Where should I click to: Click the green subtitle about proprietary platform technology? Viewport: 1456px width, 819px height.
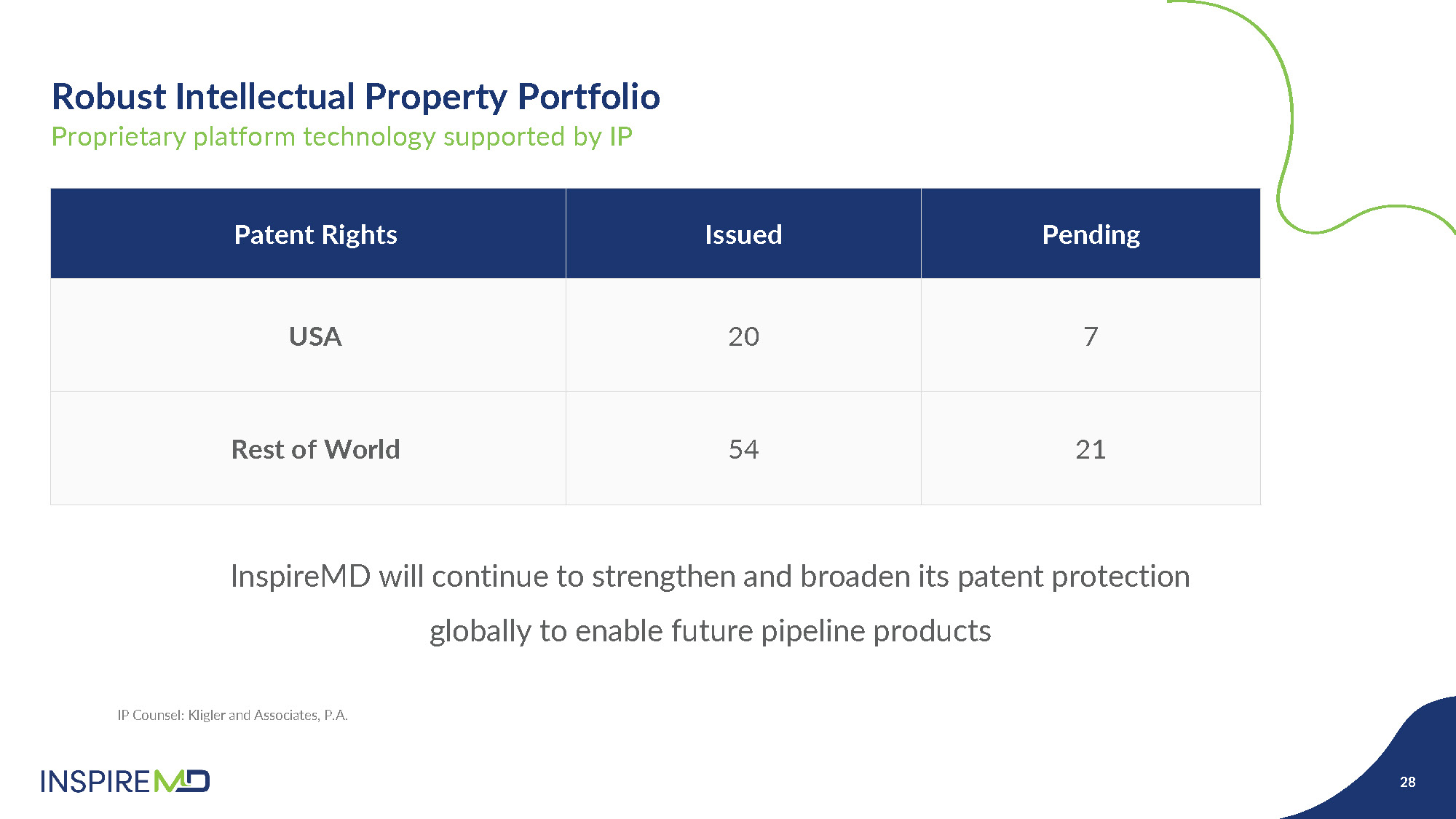tap(341, 137)
